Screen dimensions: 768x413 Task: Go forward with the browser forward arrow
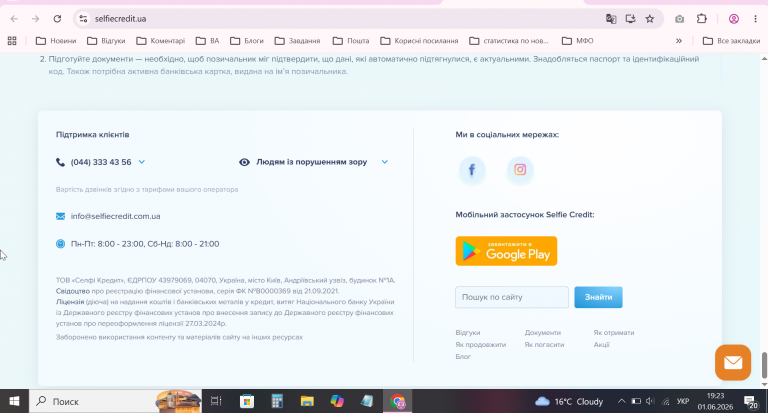click(35, 19)
